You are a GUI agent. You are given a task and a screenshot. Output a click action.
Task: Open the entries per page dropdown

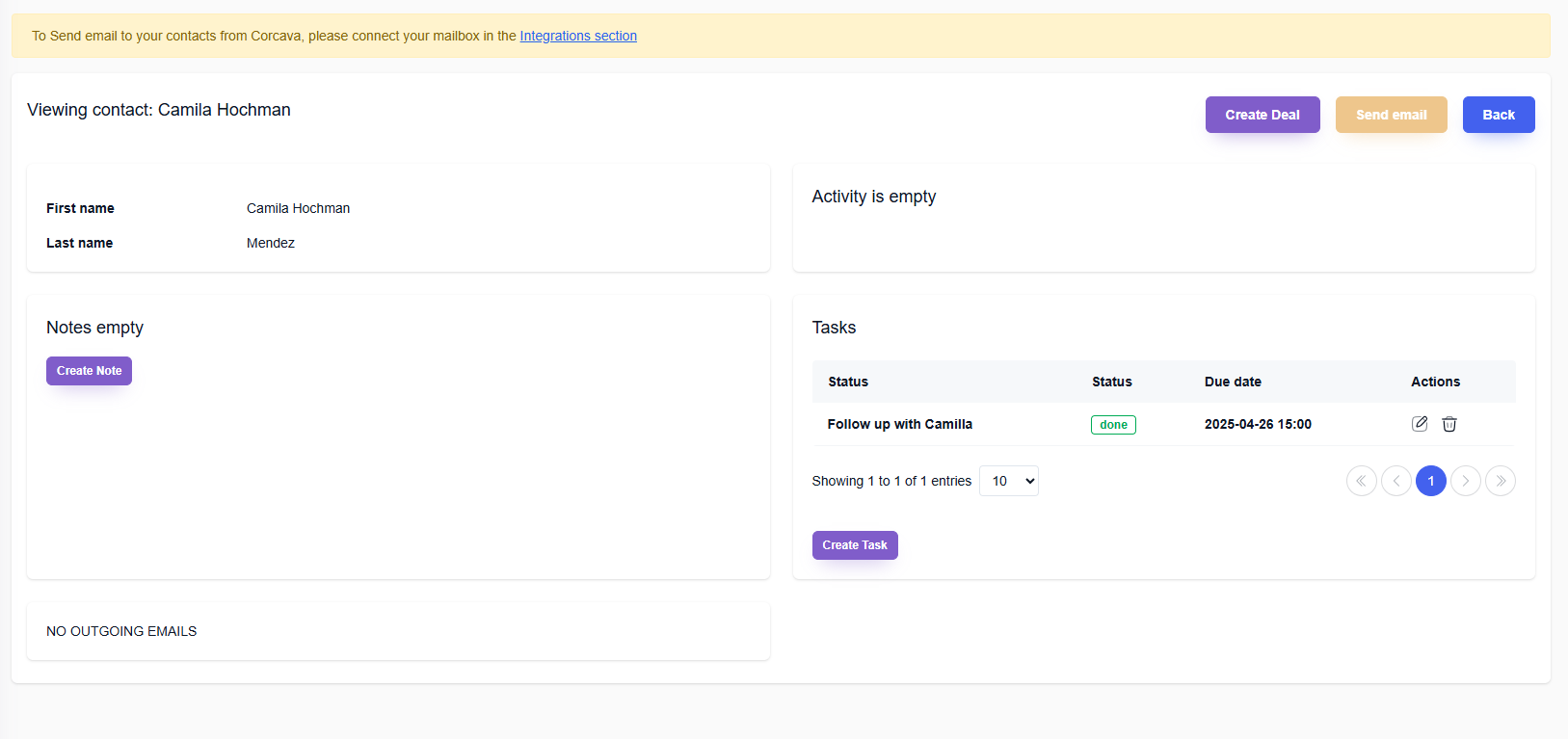click(x=1008, y=481)
